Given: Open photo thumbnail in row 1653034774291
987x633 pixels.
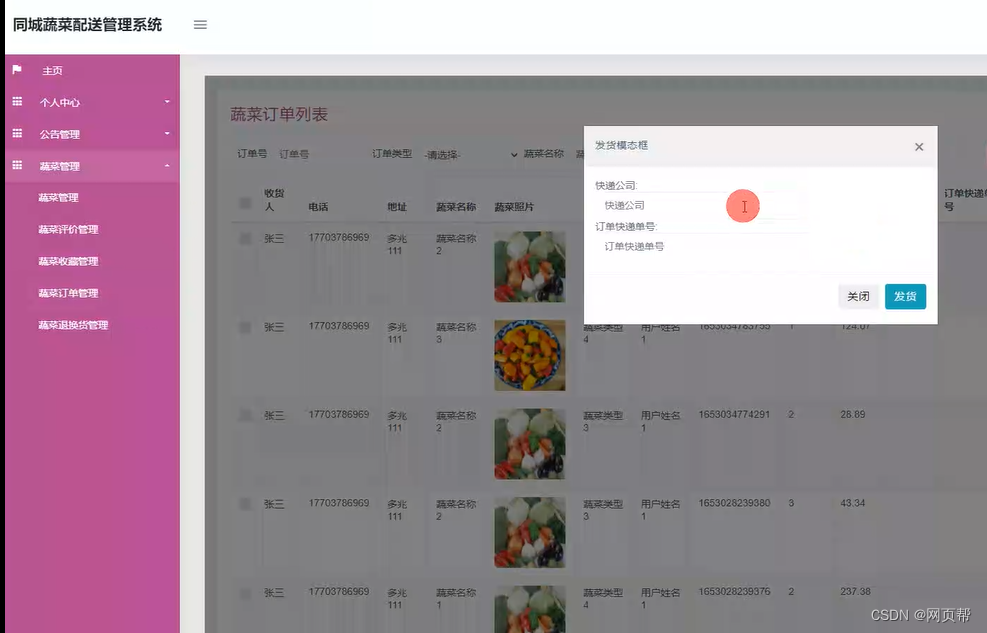Looking at the screenshot, I should 529,444.
